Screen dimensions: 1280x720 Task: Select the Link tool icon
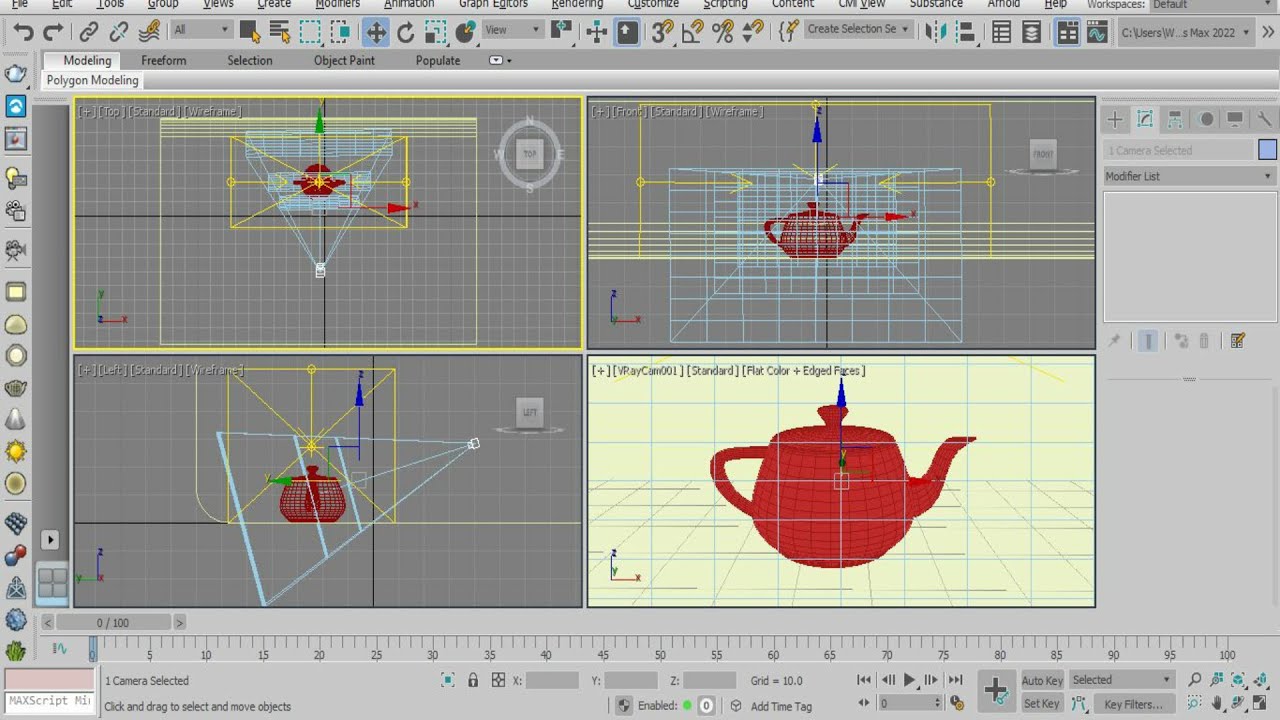tap(89, 32)
